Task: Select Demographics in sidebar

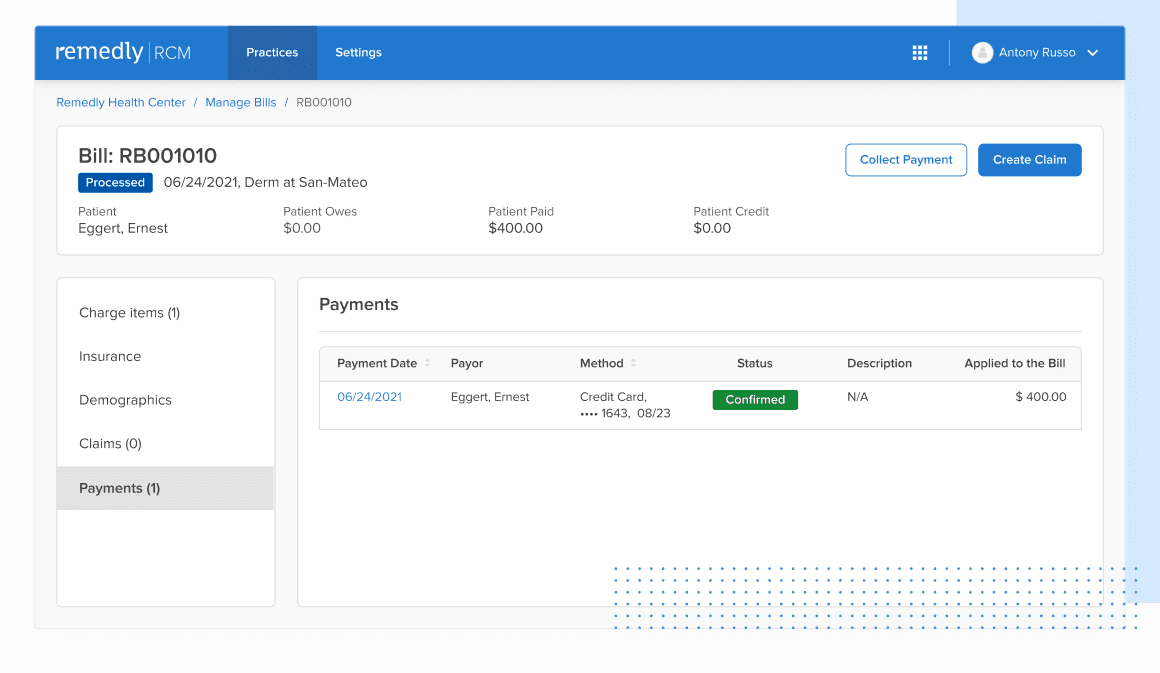Action: pos(166,400)
